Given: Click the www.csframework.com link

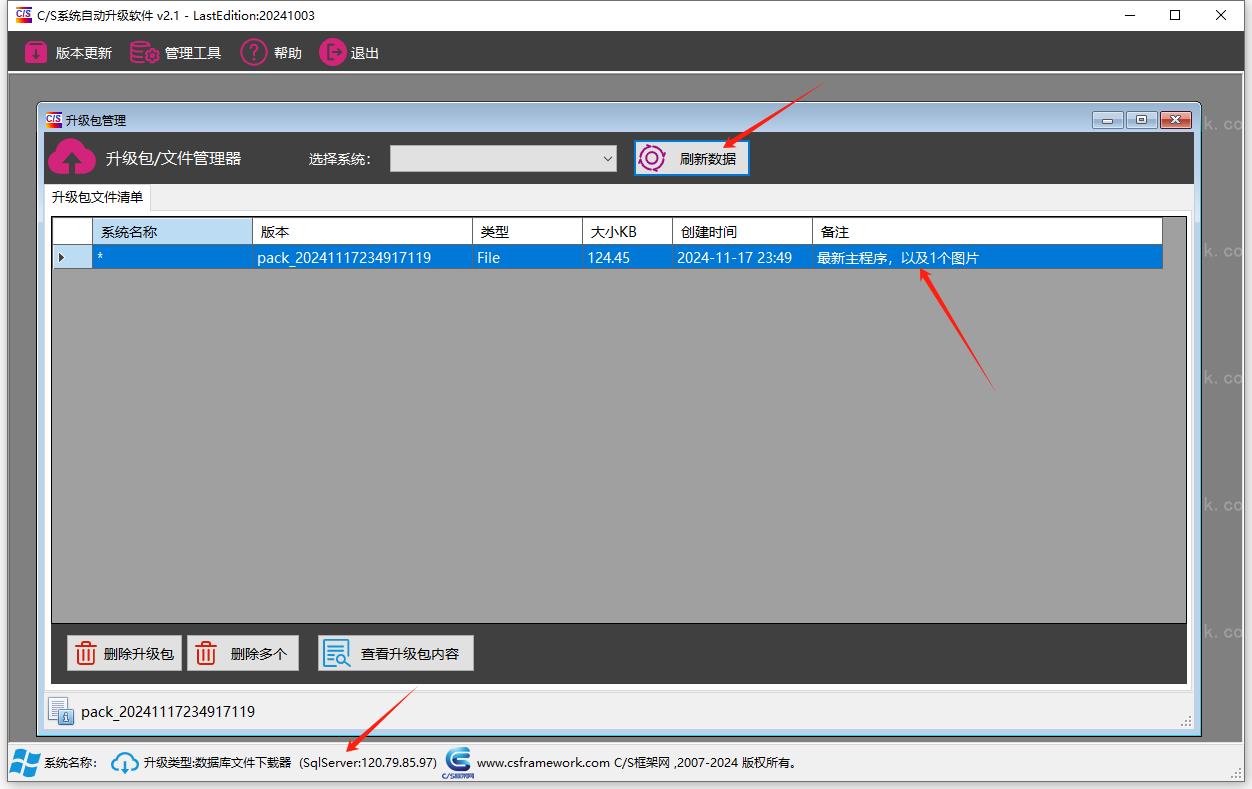Looking at the screenshot, I should tap(543, 763).
